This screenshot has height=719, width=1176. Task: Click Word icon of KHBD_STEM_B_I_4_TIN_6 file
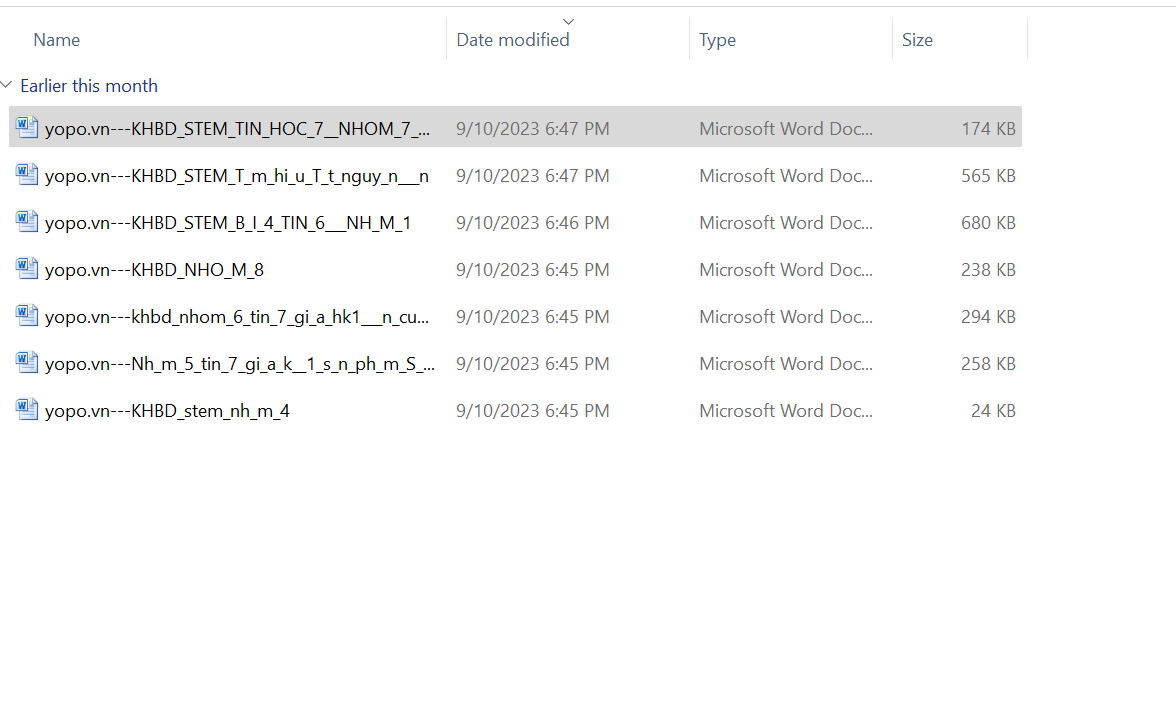[x=27, y=222]
